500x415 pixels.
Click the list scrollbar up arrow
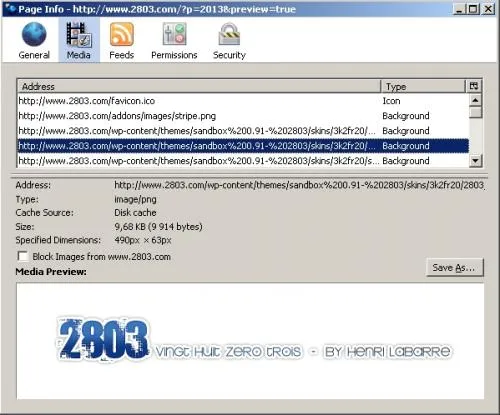tap(475, 100)
